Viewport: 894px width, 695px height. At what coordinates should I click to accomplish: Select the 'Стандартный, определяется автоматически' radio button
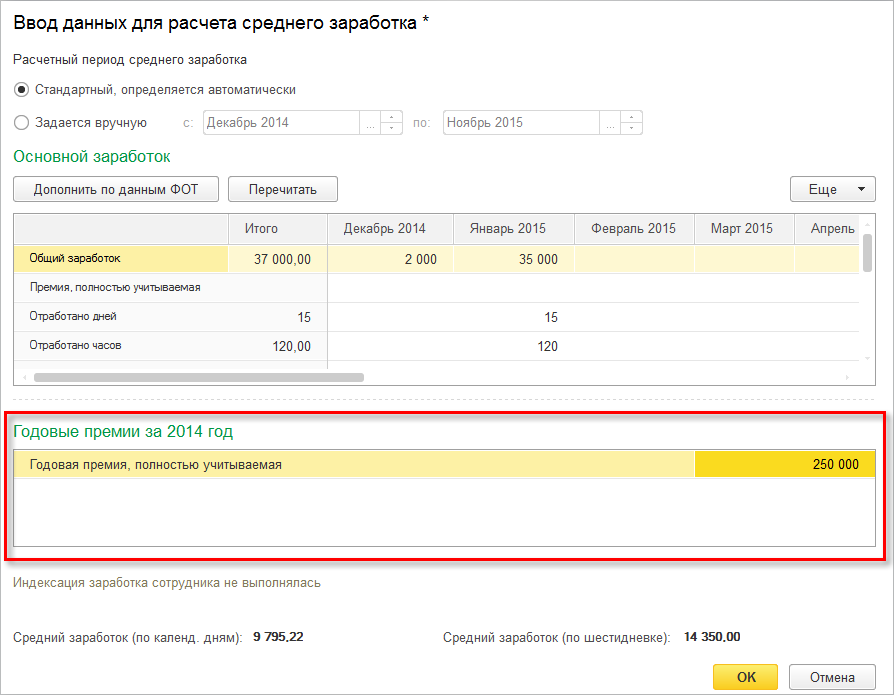coord(22,89)
